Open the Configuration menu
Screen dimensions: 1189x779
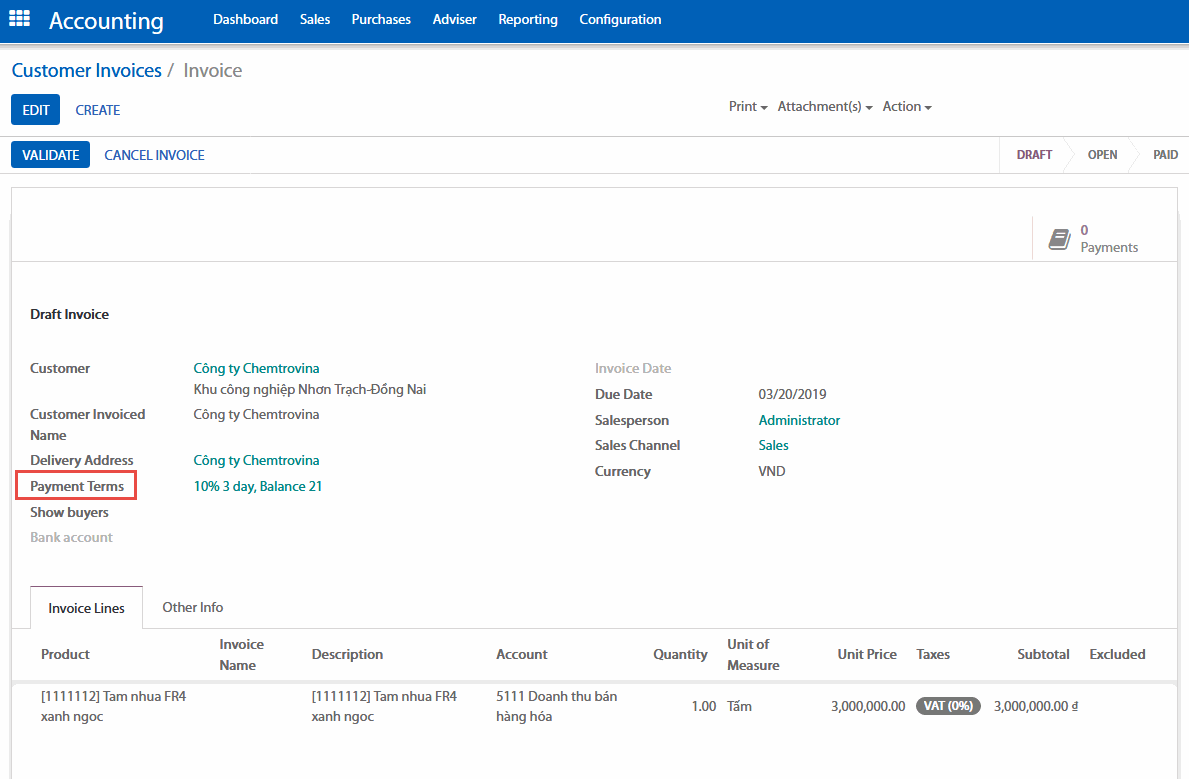pos(620,19)
